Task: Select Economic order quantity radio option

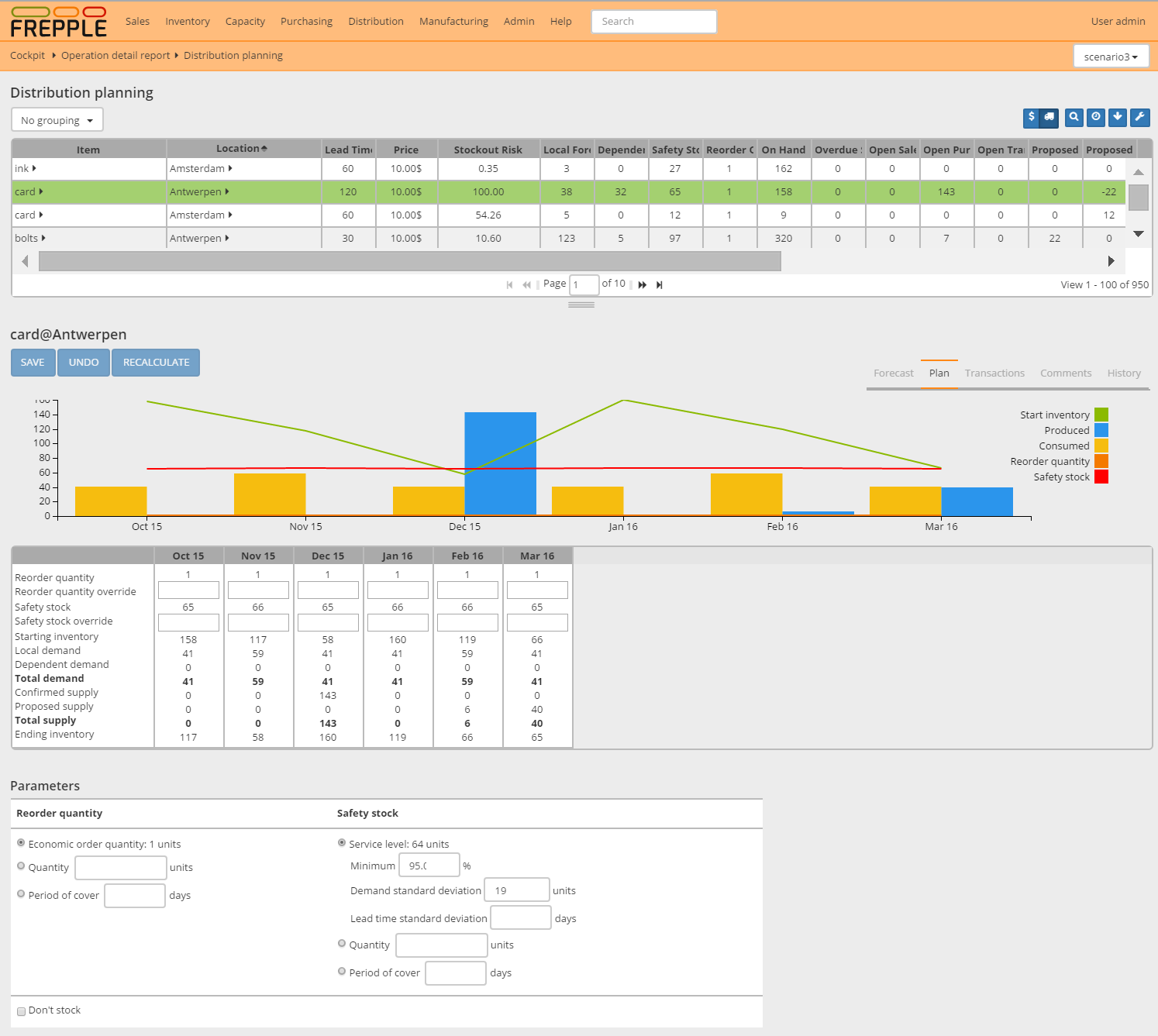Action: coord(21,843)
